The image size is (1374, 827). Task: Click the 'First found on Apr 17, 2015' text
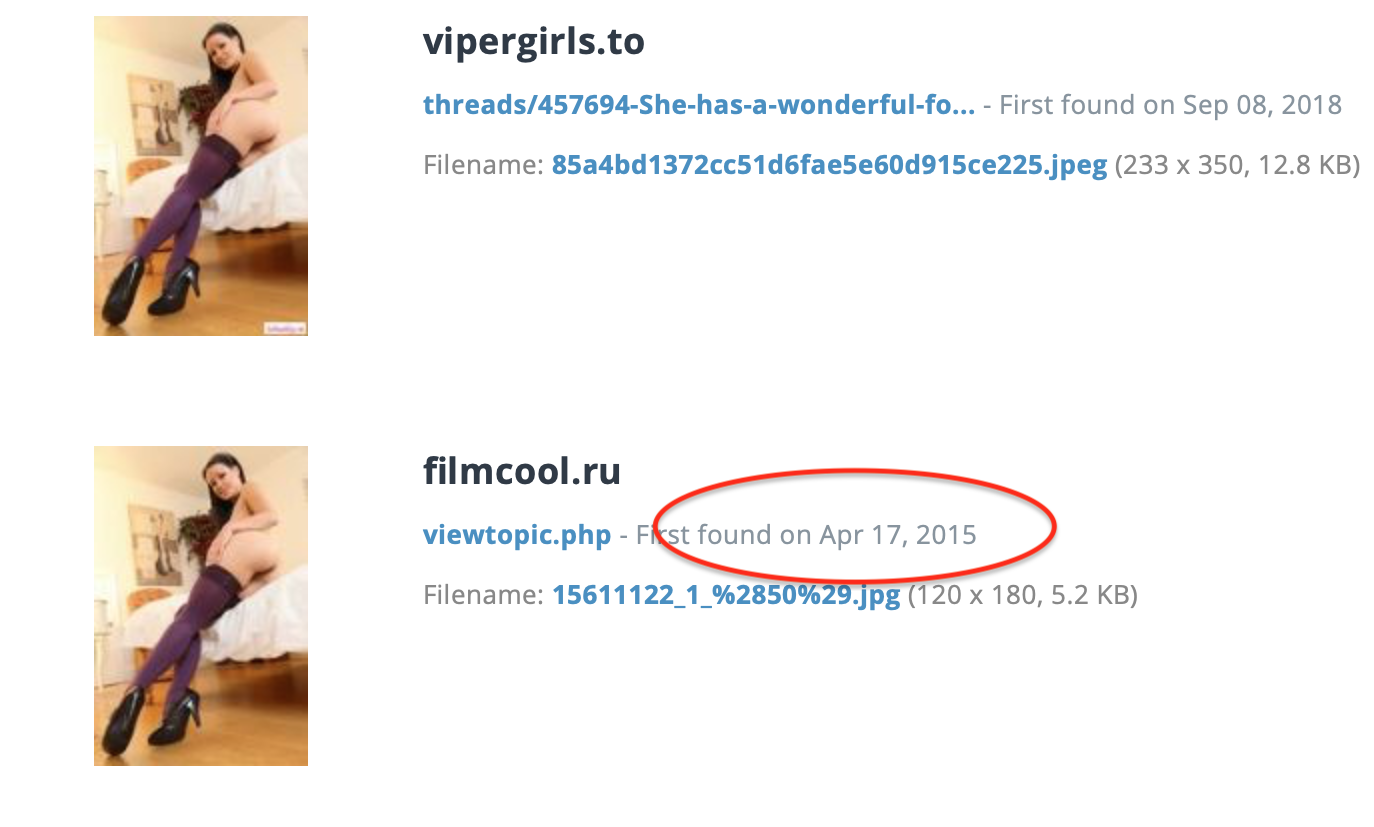click(806, 535)
